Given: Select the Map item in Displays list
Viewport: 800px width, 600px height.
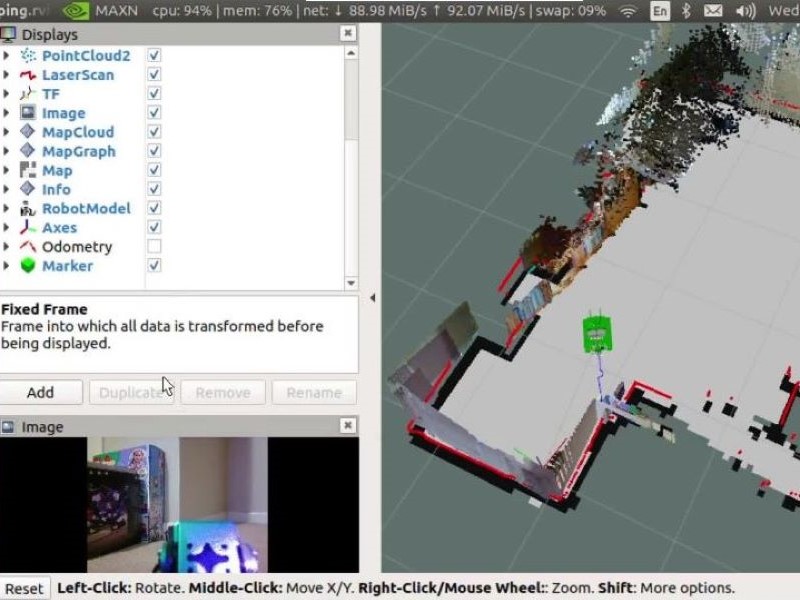Looking at the screenshot, I should pyautogui.click(x=57, y=171).
